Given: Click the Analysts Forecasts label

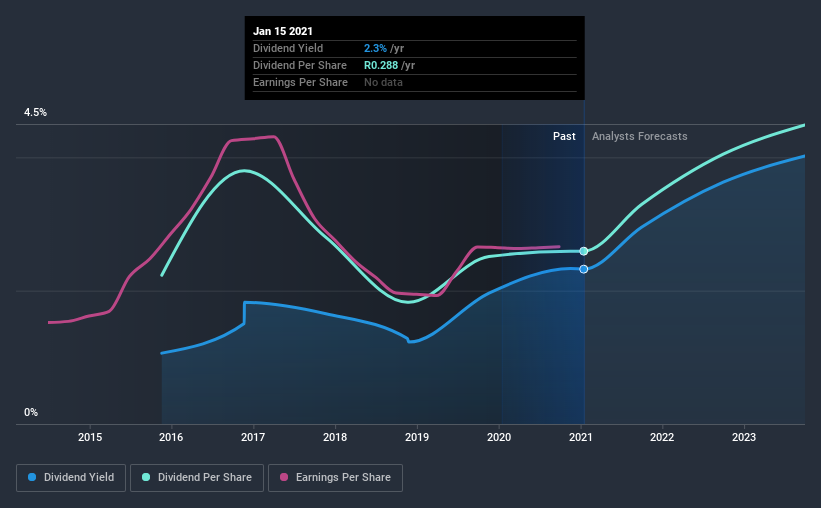Looking at the screenshot, I should [x=639, y=136].
